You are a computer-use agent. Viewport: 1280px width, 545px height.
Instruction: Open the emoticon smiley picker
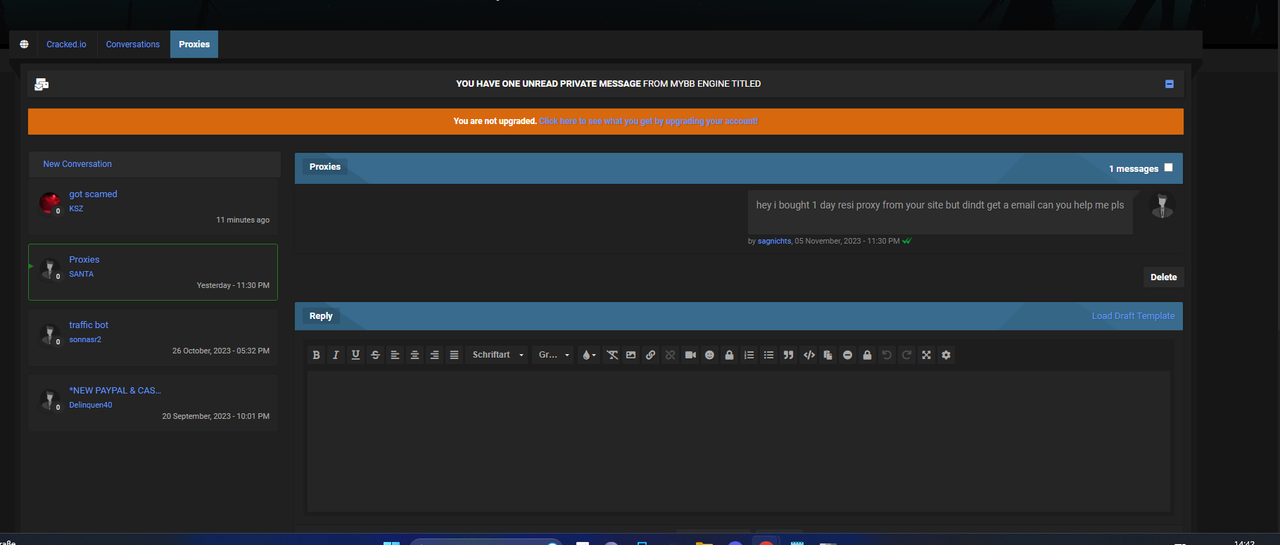point(710,355)
